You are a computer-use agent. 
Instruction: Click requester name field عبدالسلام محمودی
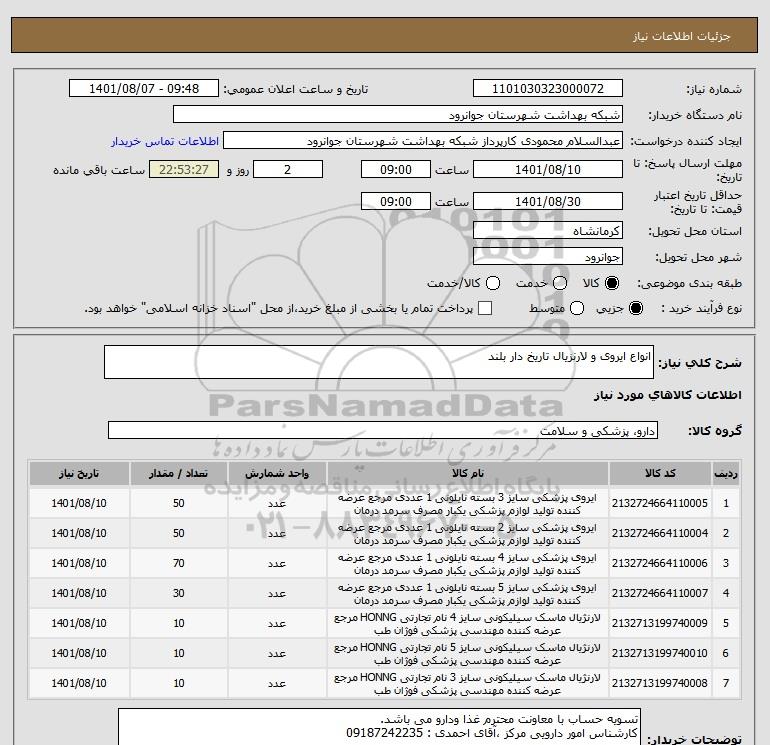point(423,140)
